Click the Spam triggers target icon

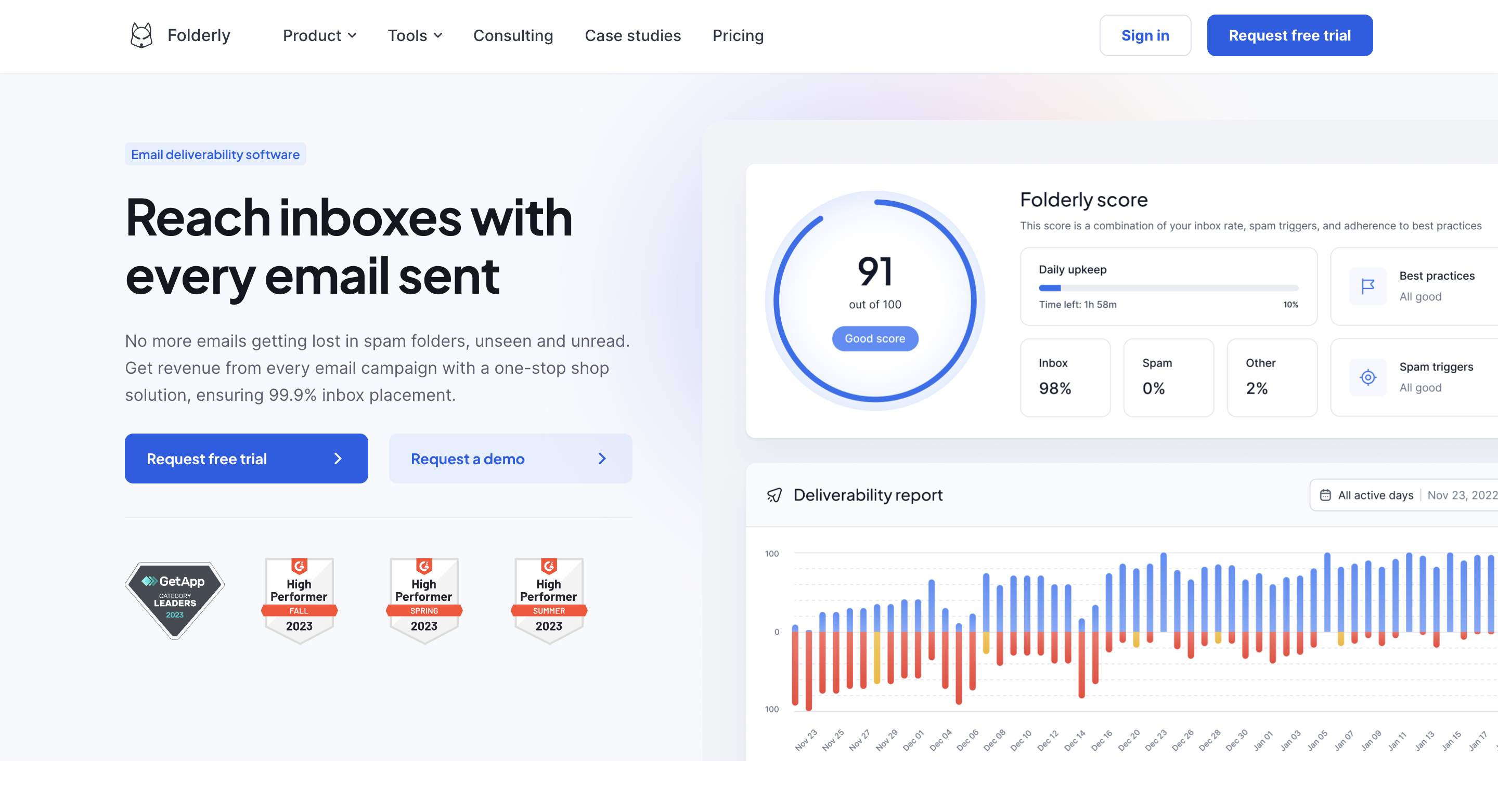1367,377
